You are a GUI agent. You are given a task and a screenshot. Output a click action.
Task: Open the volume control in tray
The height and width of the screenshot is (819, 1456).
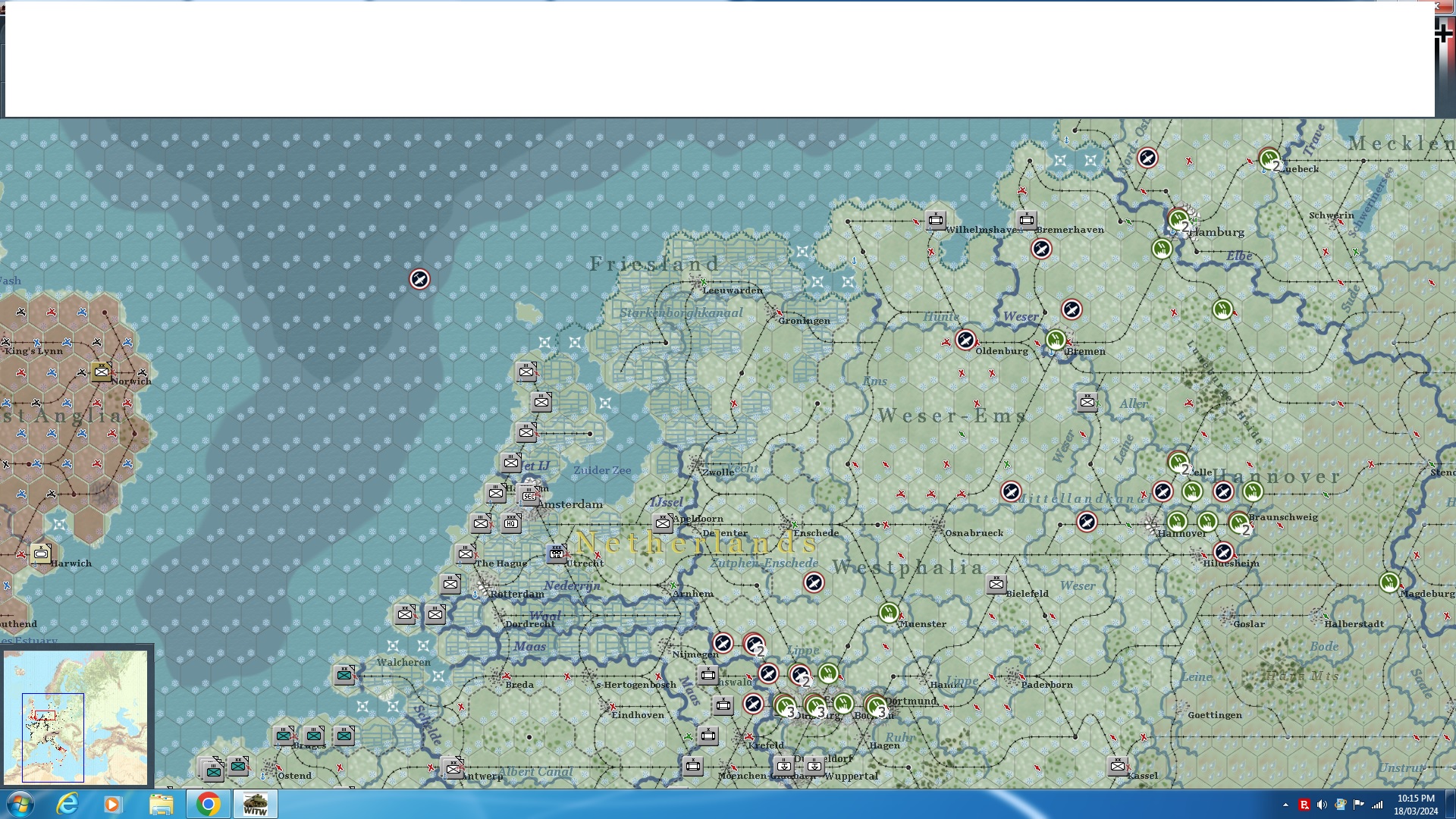(1322, 805)
